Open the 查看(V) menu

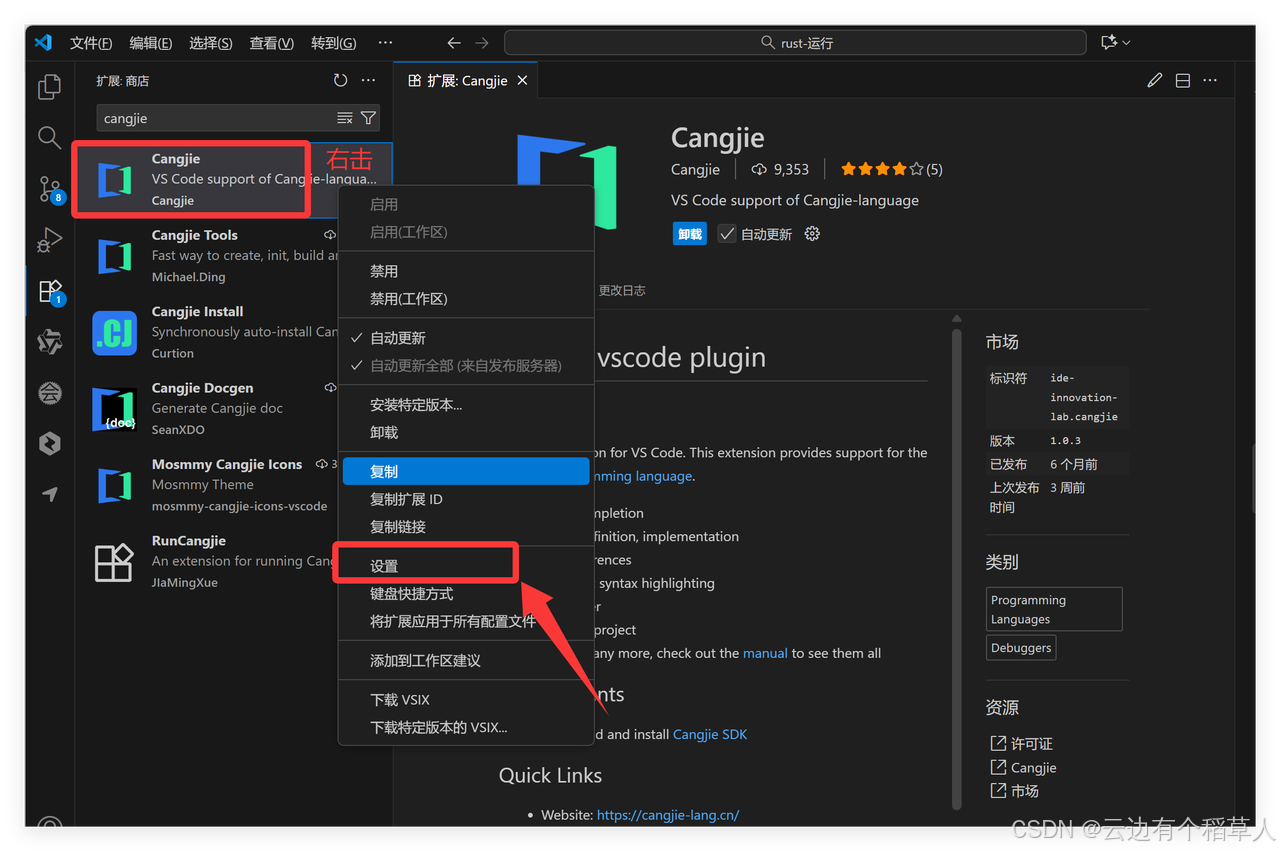coord(271,43)
